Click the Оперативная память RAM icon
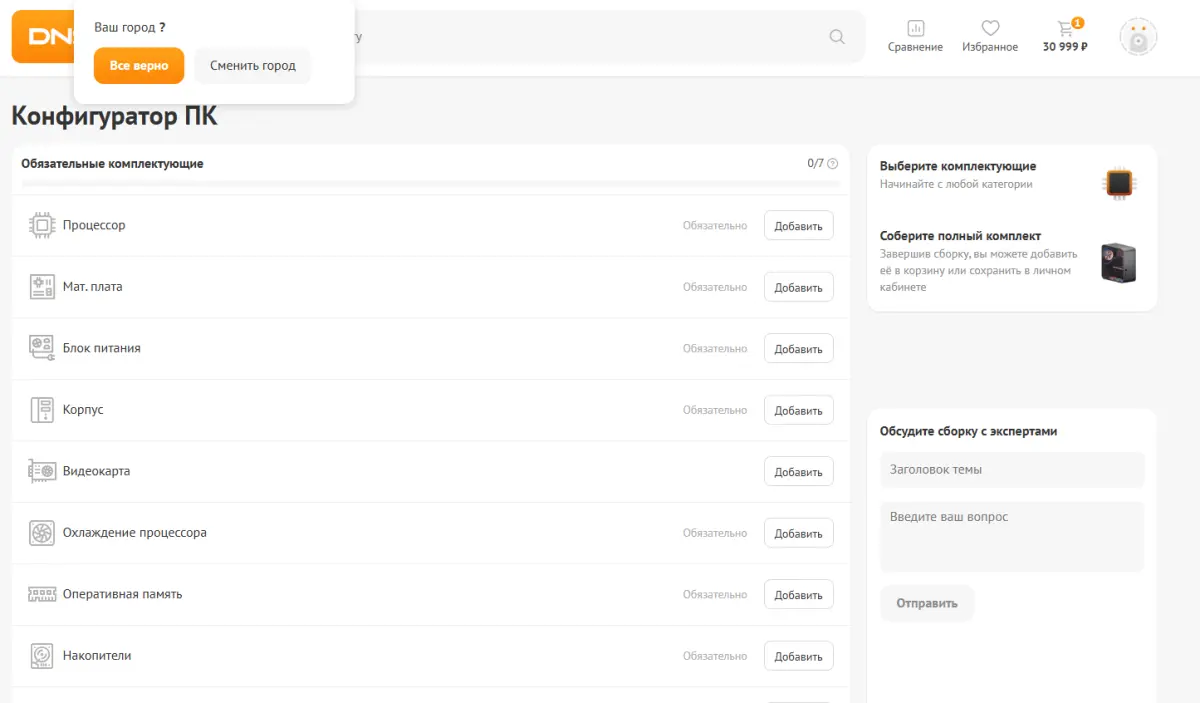This screenshot has width=1200, height=703. pos(41,594)
